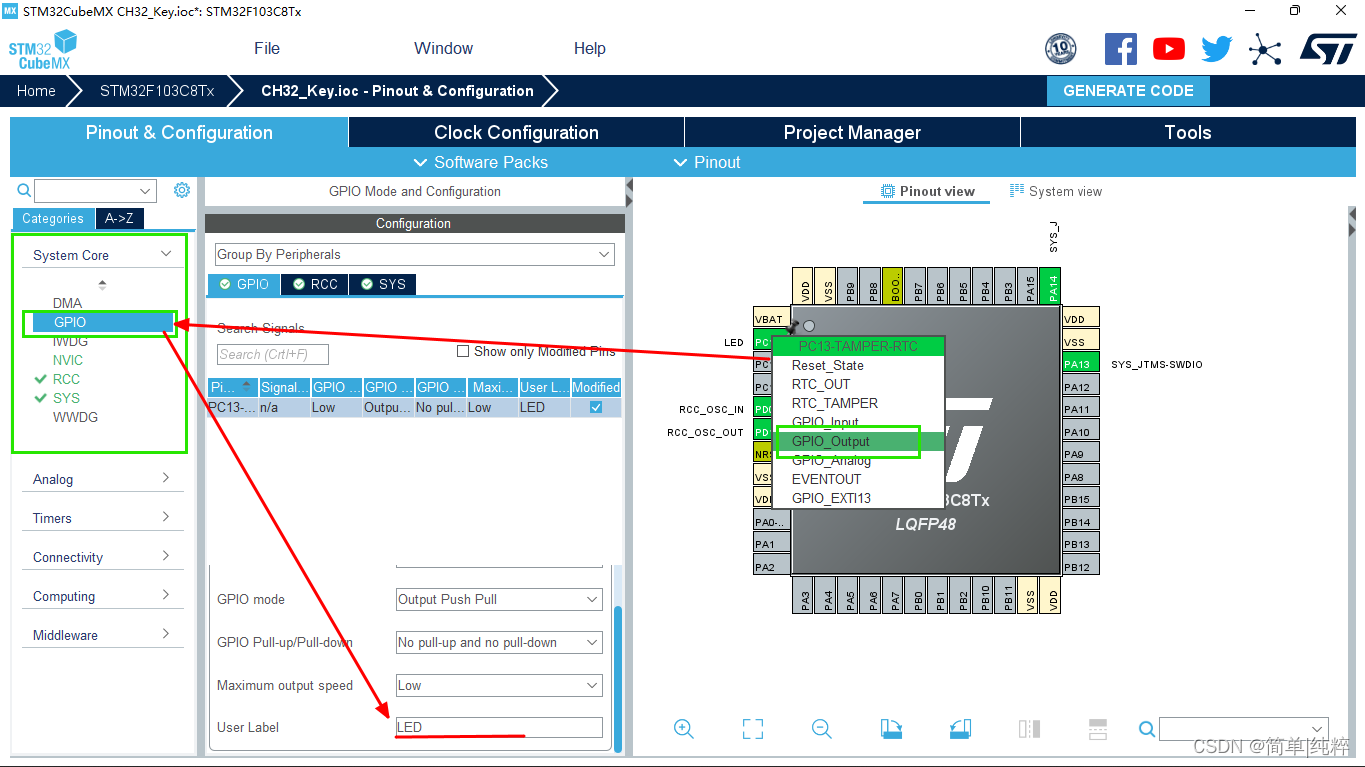The width and height of the screenshot is (1365, 767).
Task: Rotate the chip counter-clockwise
Action: click(x=960, y=729)
